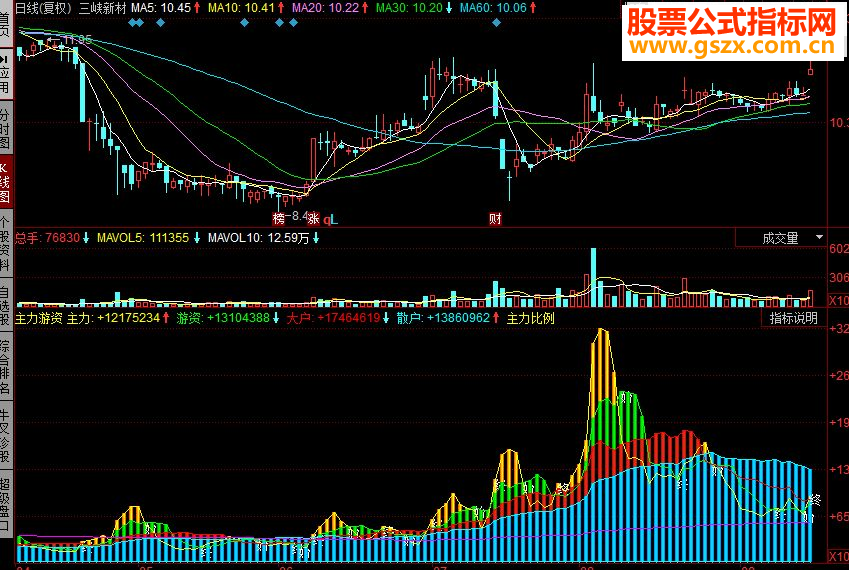Click the 财 marker icon under the price chart
Viewport: 849px width, 570px height.
(x=495, y=219)
